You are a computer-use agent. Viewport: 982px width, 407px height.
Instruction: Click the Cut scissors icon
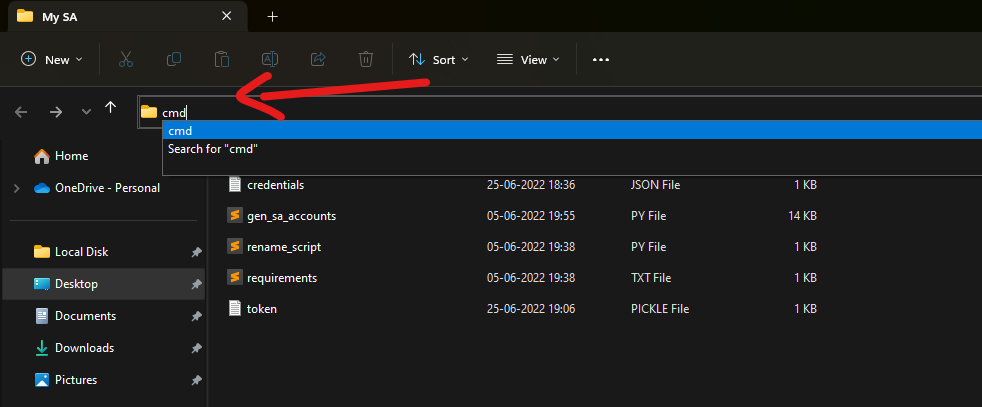pos(126,59)
